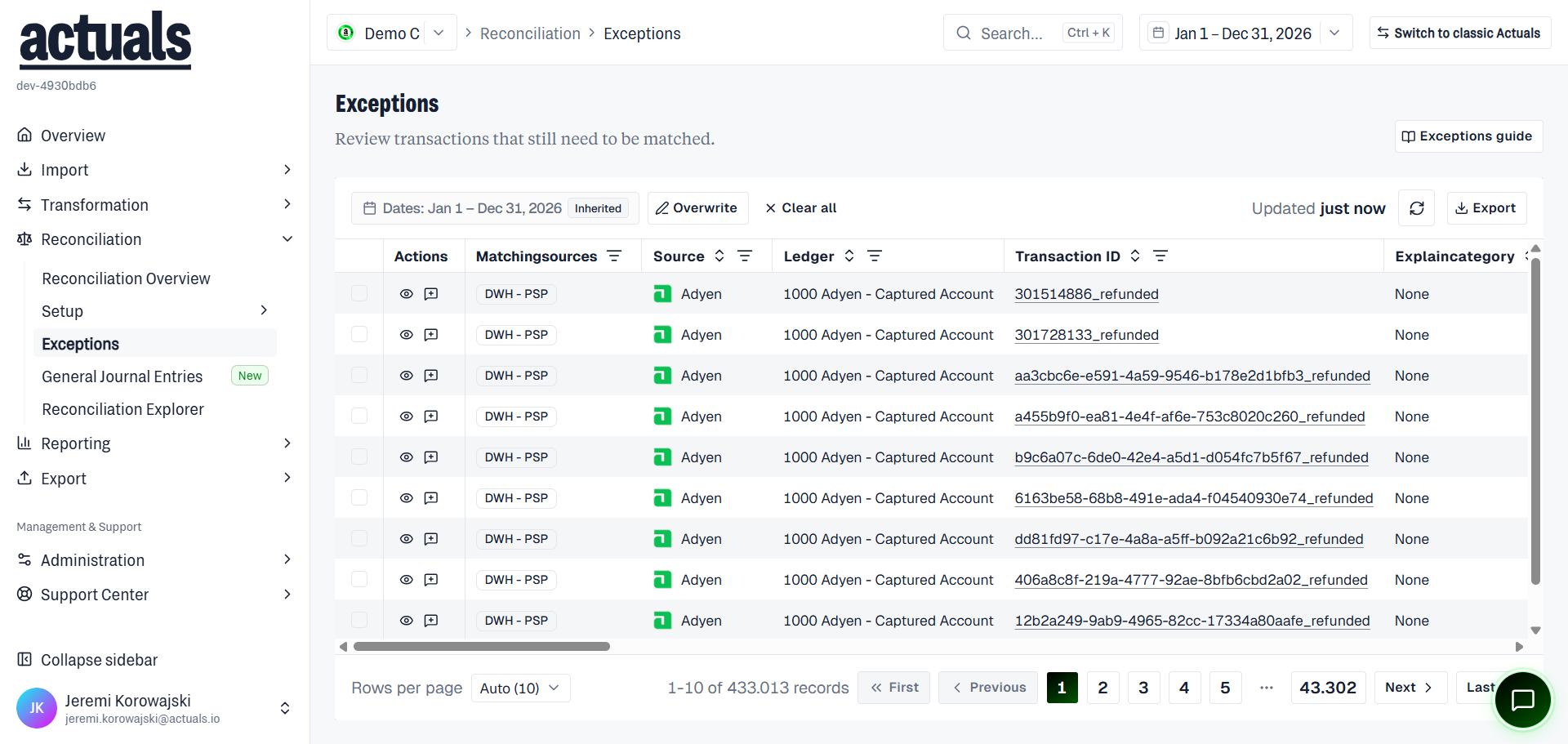This screenshot has width=1568, height=744.
Task: Add a comment on the 301728133_refunded row
Action: click(x=431, y=335)
